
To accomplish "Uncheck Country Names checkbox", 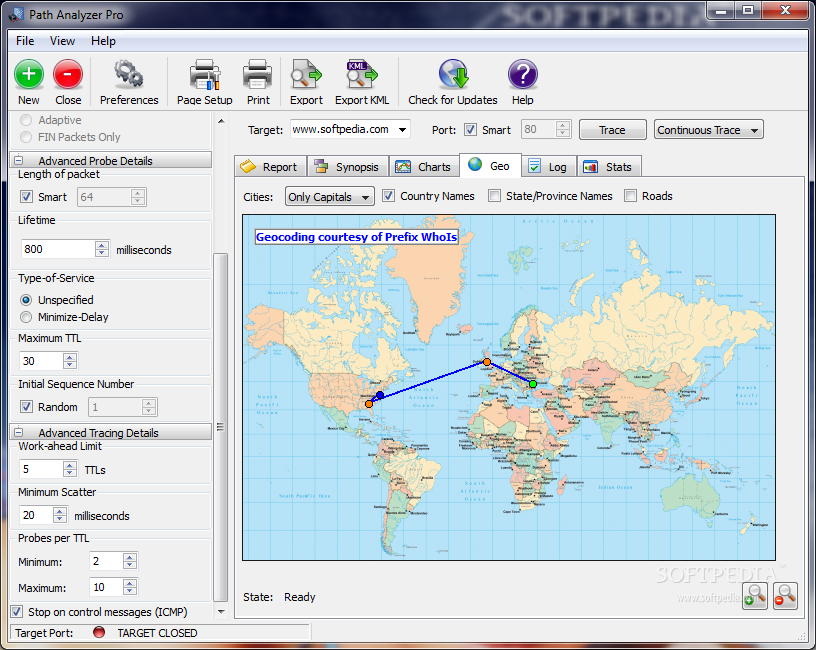I will click(x=388, y=196).
